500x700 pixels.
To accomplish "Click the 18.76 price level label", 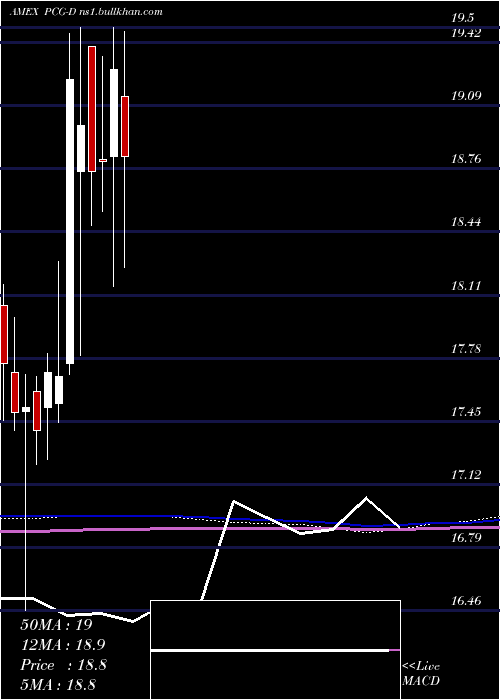I will [x=467, y=158].
